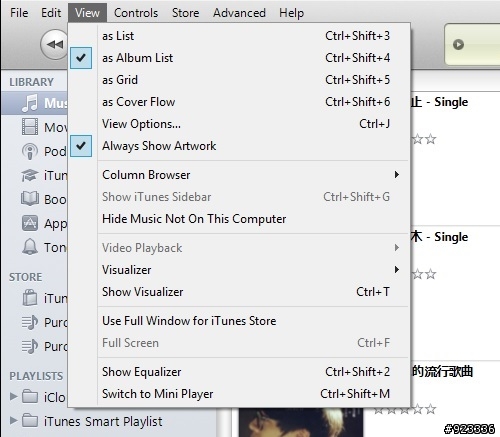The width and height of the screenshot is (500, 437).
Task: Choose as List view
Action: point(246,36)
